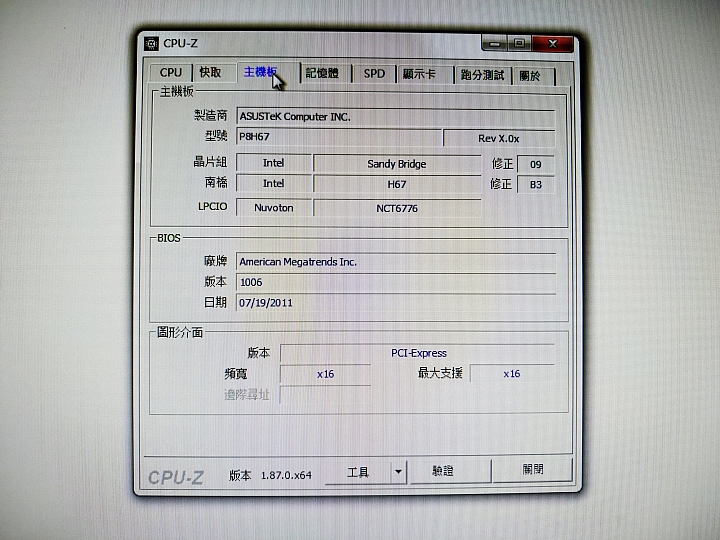Click the 關閉 button
720x540 pixels.
pos(533,469)
